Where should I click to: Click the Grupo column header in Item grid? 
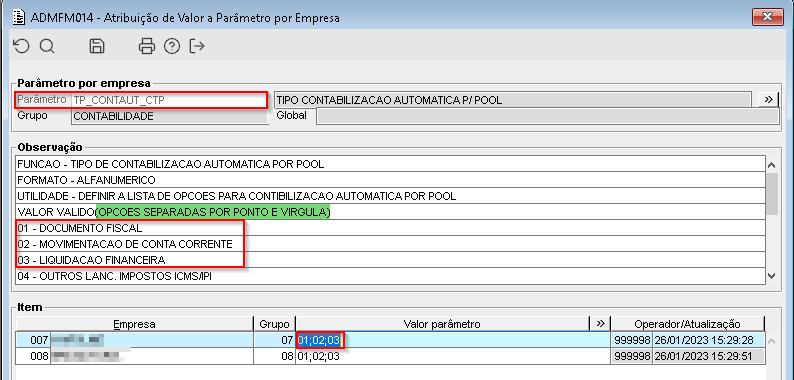[274, 324]
